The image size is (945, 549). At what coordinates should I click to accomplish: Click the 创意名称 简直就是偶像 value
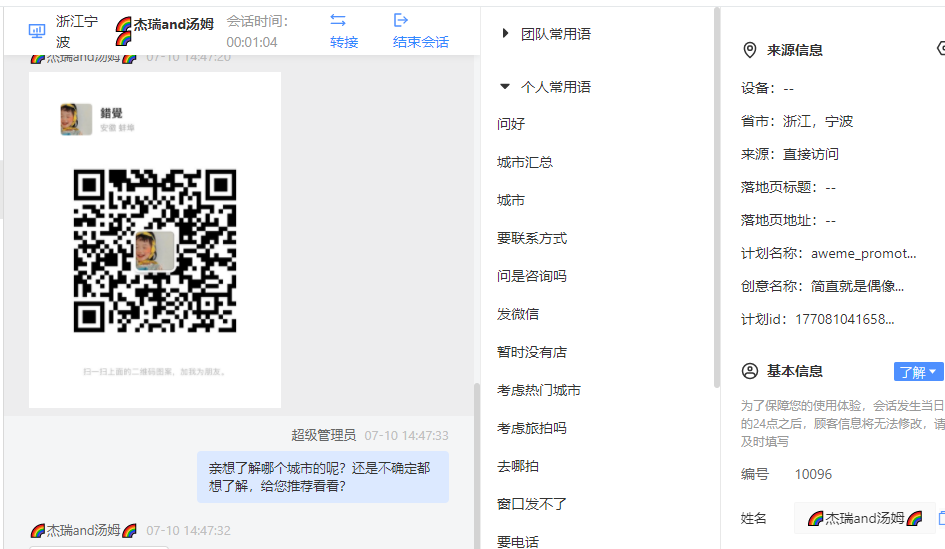pyautogui.click(x=857, y=286)
